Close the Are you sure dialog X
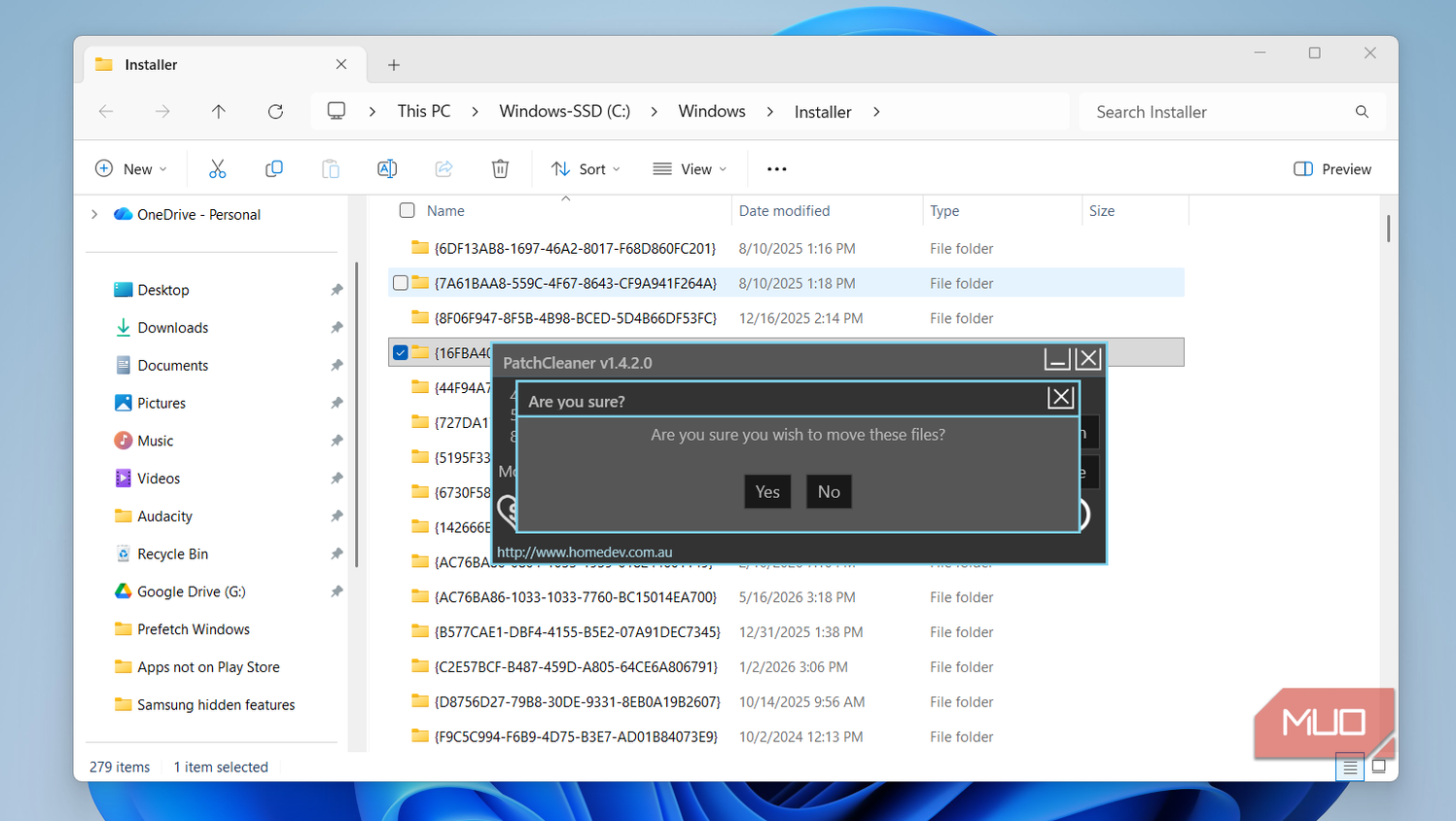1456x821 pixels. coord(1060,397)
